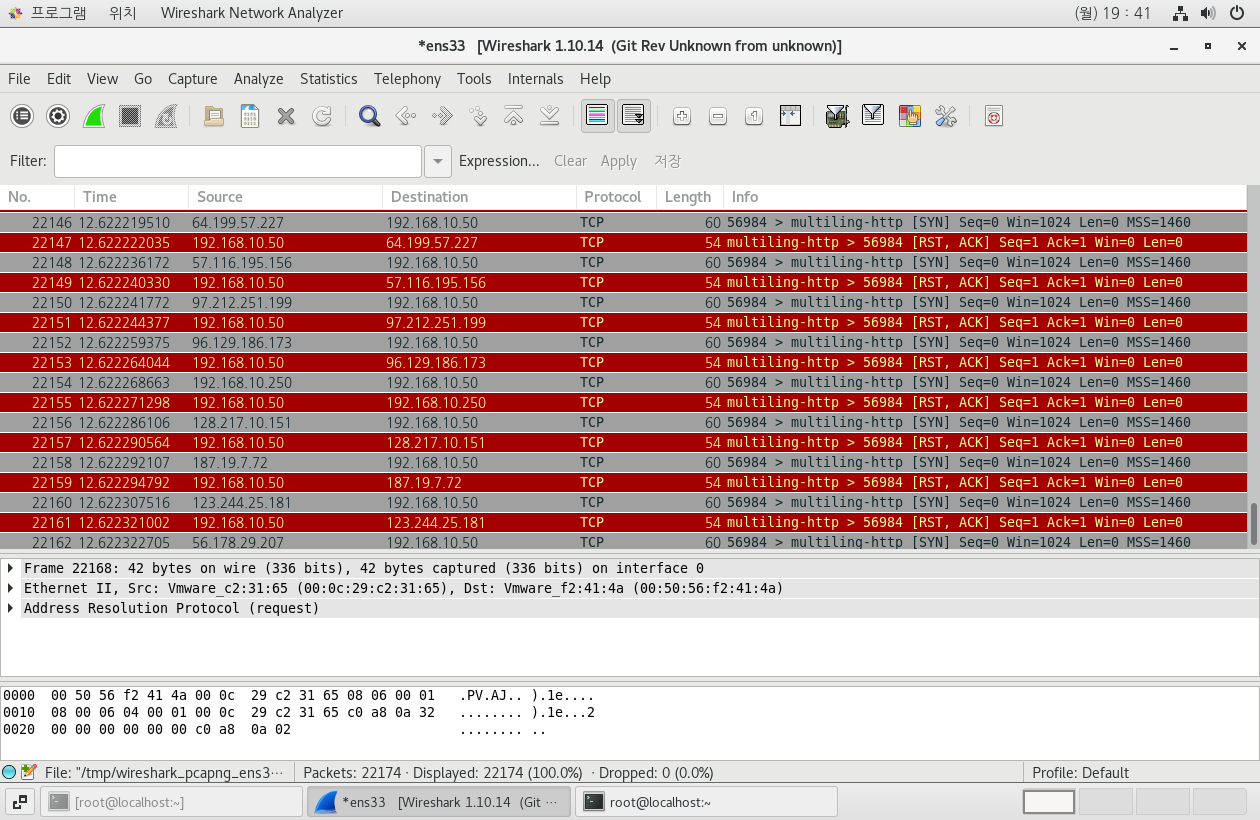Open capture options gear icon
The height and width of the screenshot is (820, 1260).
pyautogui.click(x=58, y=116)
